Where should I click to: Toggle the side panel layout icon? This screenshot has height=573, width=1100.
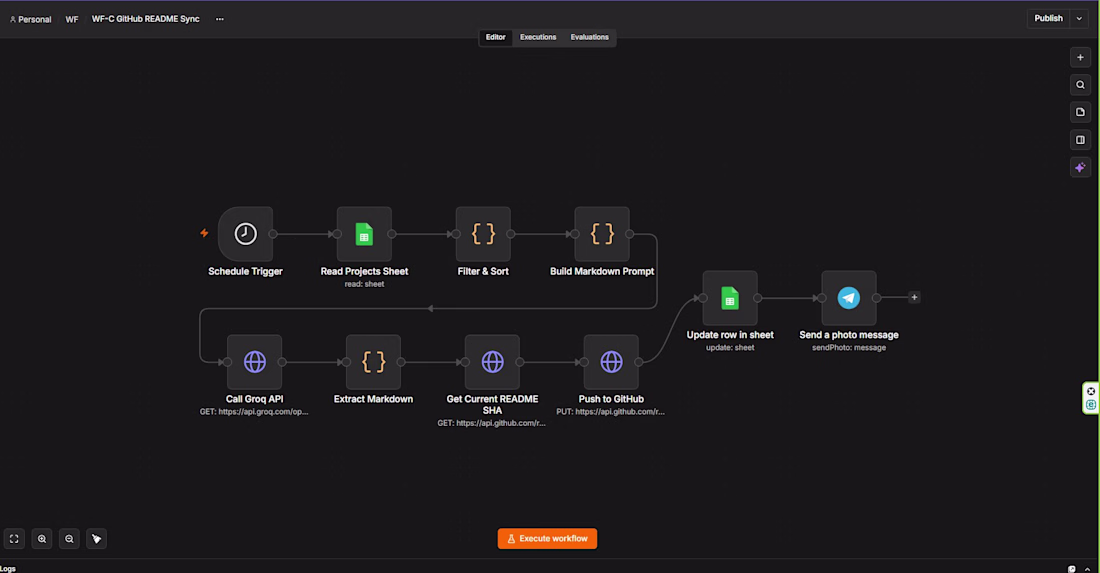tap(1080, 140)
